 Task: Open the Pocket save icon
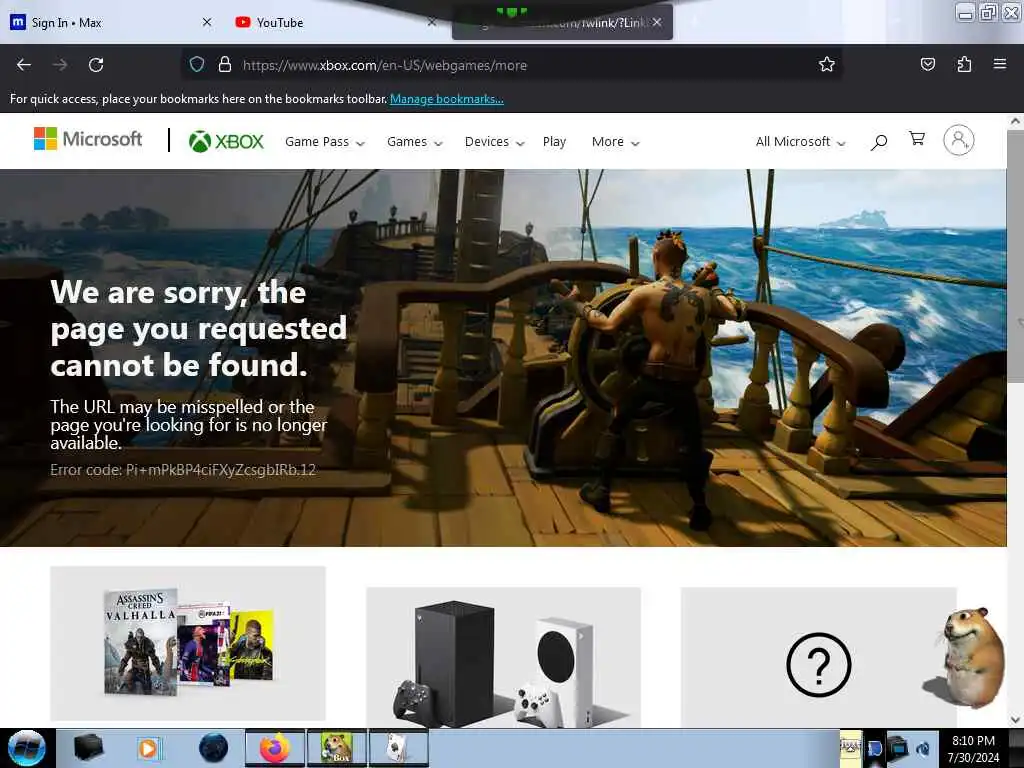click(927, 65)
